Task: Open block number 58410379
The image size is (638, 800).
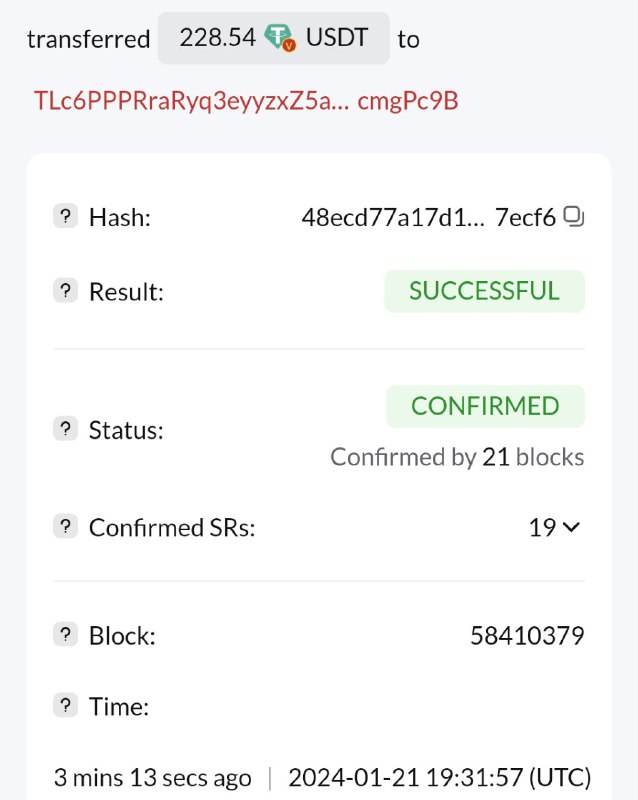Action: (x=527, y=635)
